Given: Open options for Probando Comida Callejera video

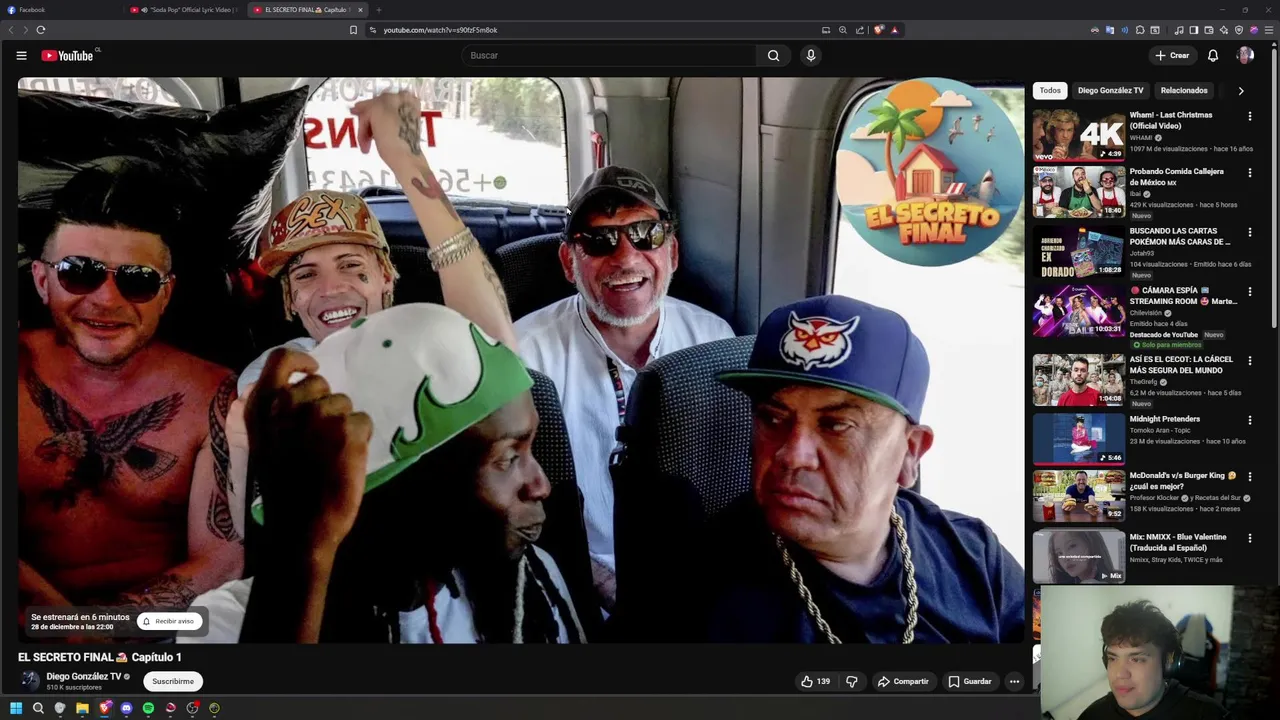Looking at the screenshot, I should click(1249, 173).
